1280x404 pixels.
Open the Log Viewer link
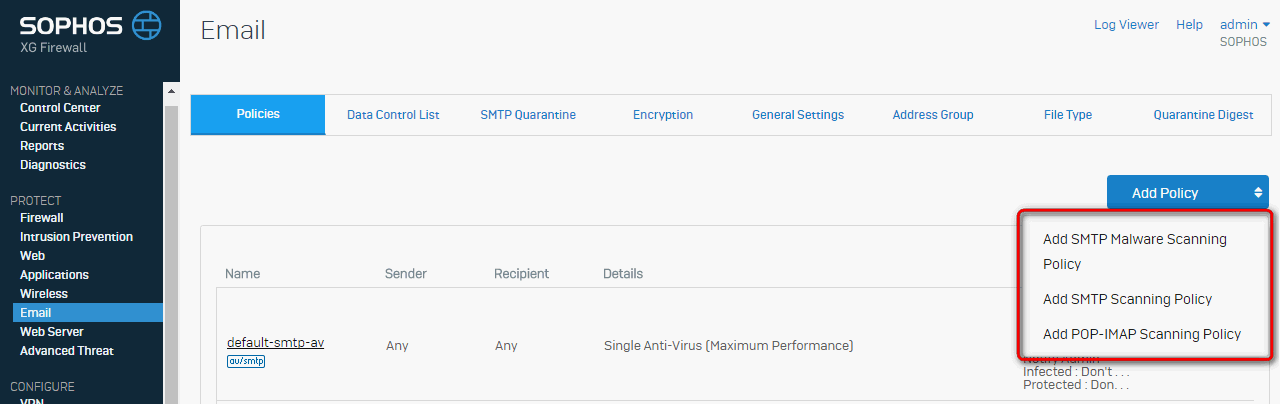coord(1126,25)
